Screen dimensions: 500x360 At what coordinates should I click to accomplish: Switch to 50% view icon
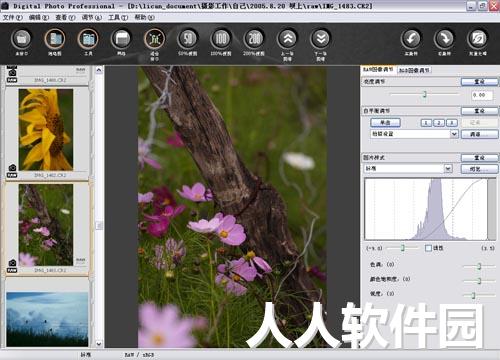point(188,39)
